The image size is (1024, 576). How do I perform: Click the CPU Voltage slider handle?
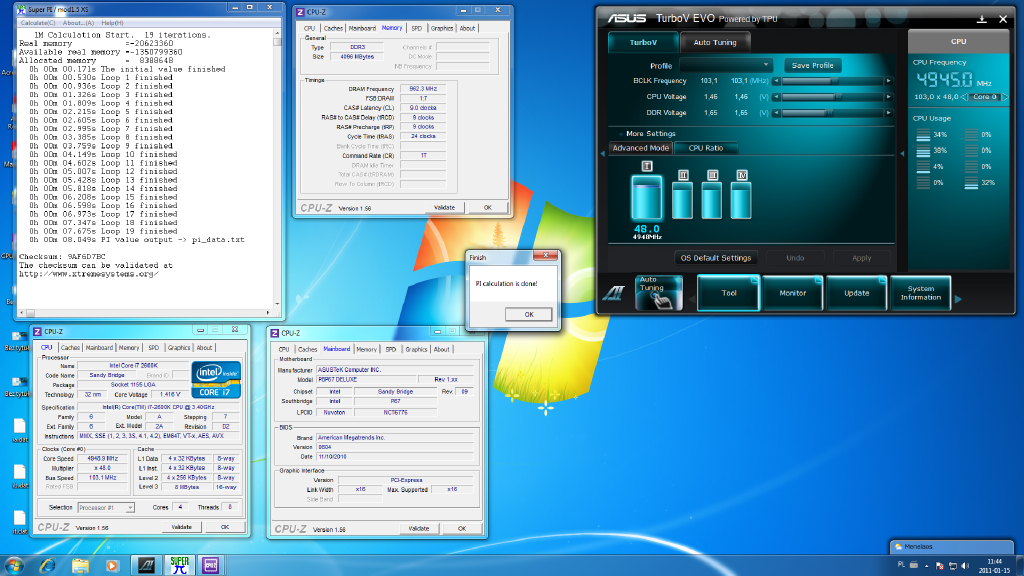pyautogui.click(x=839, y=97)
